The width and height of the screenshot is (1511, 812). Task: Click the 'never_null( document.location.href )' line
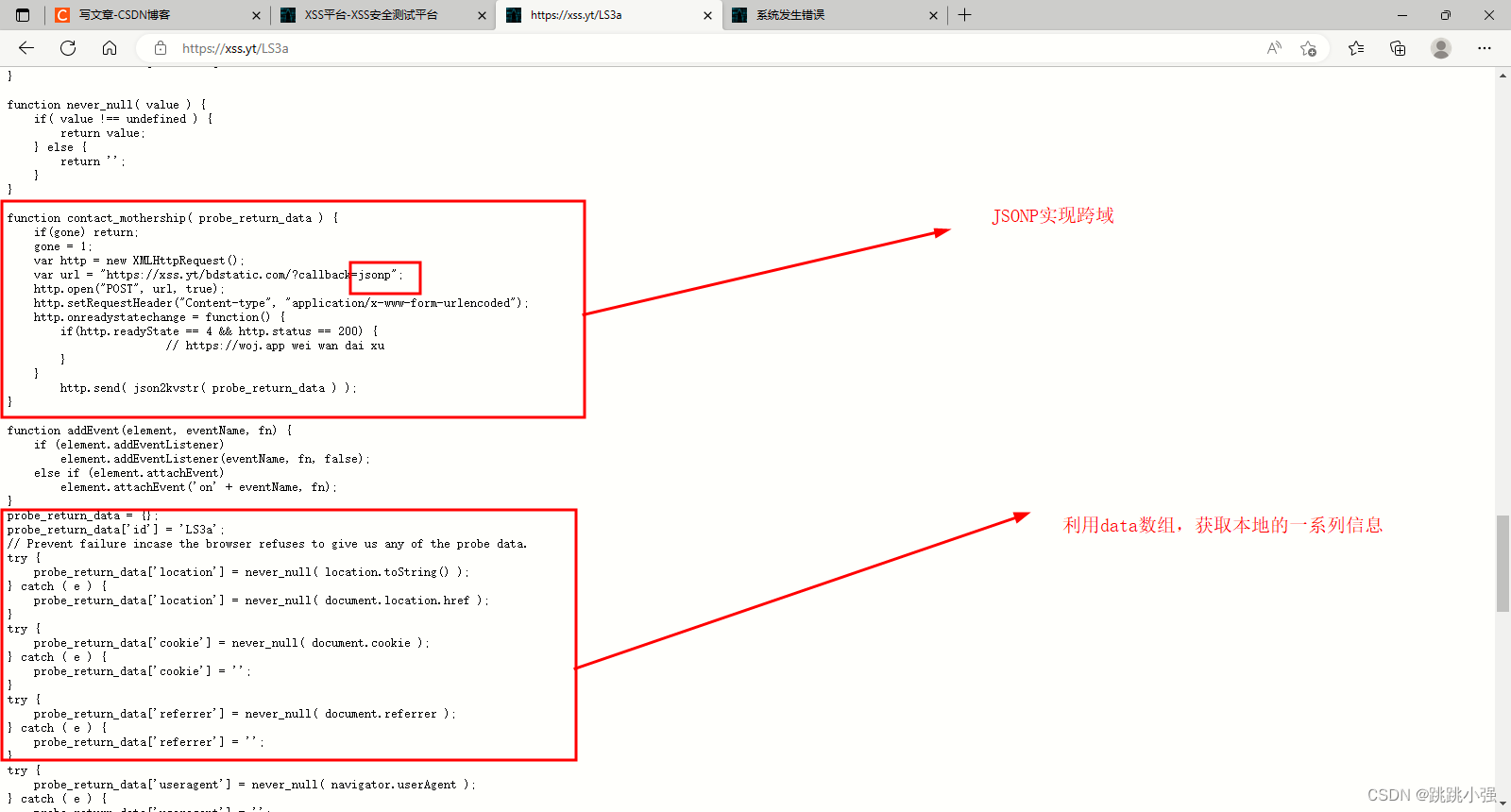[262, 601]
